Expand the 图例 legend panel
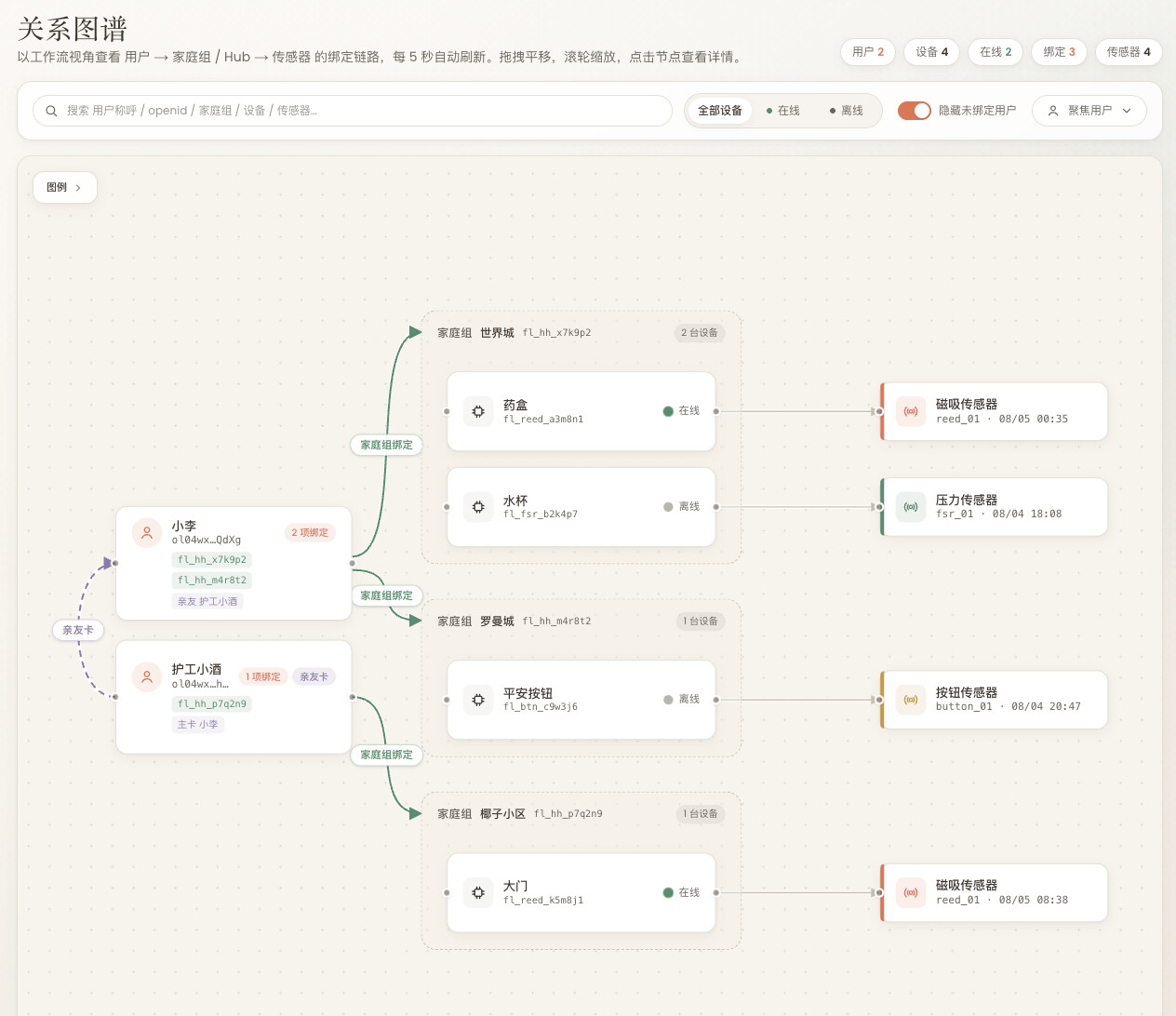 (65, 187)
